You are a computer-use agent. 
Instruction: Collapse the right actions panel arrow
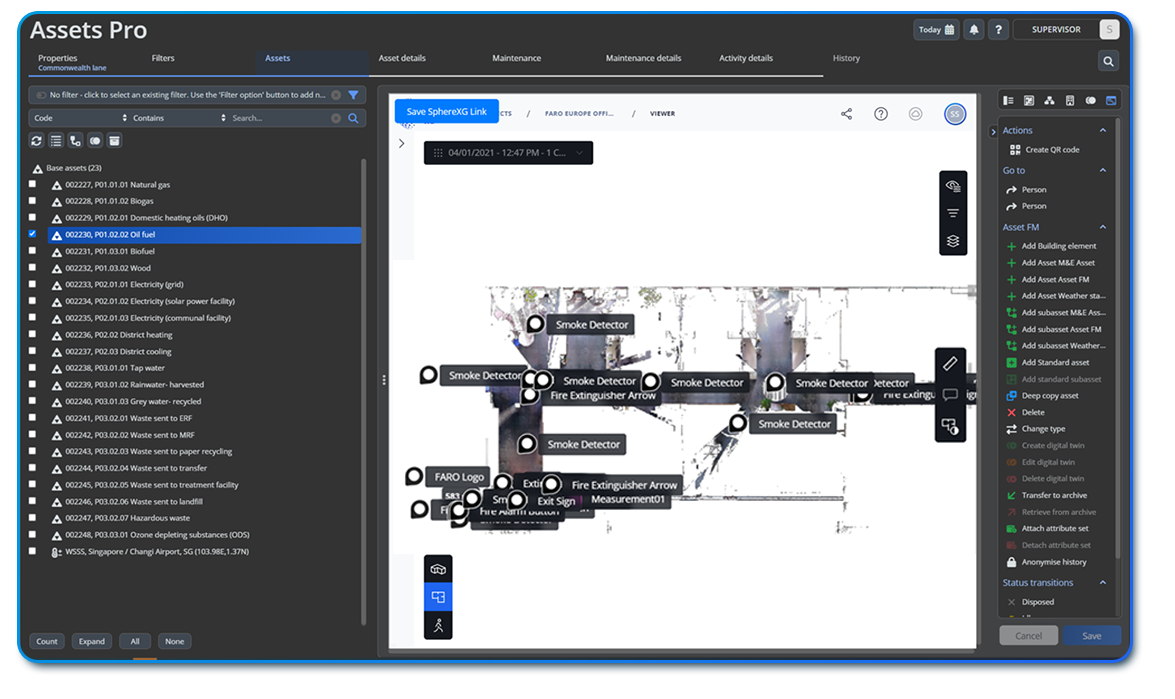coord(994,132)
